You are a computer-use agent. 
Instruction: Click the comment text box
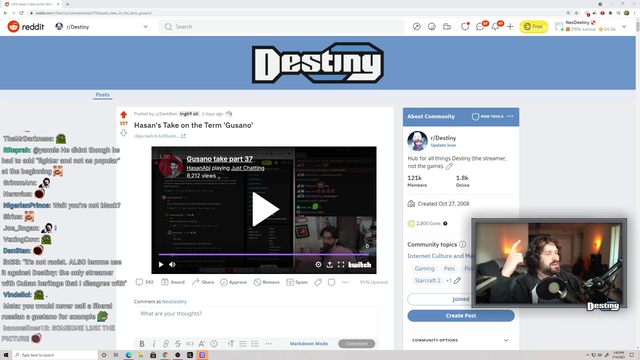pos(256,322)
